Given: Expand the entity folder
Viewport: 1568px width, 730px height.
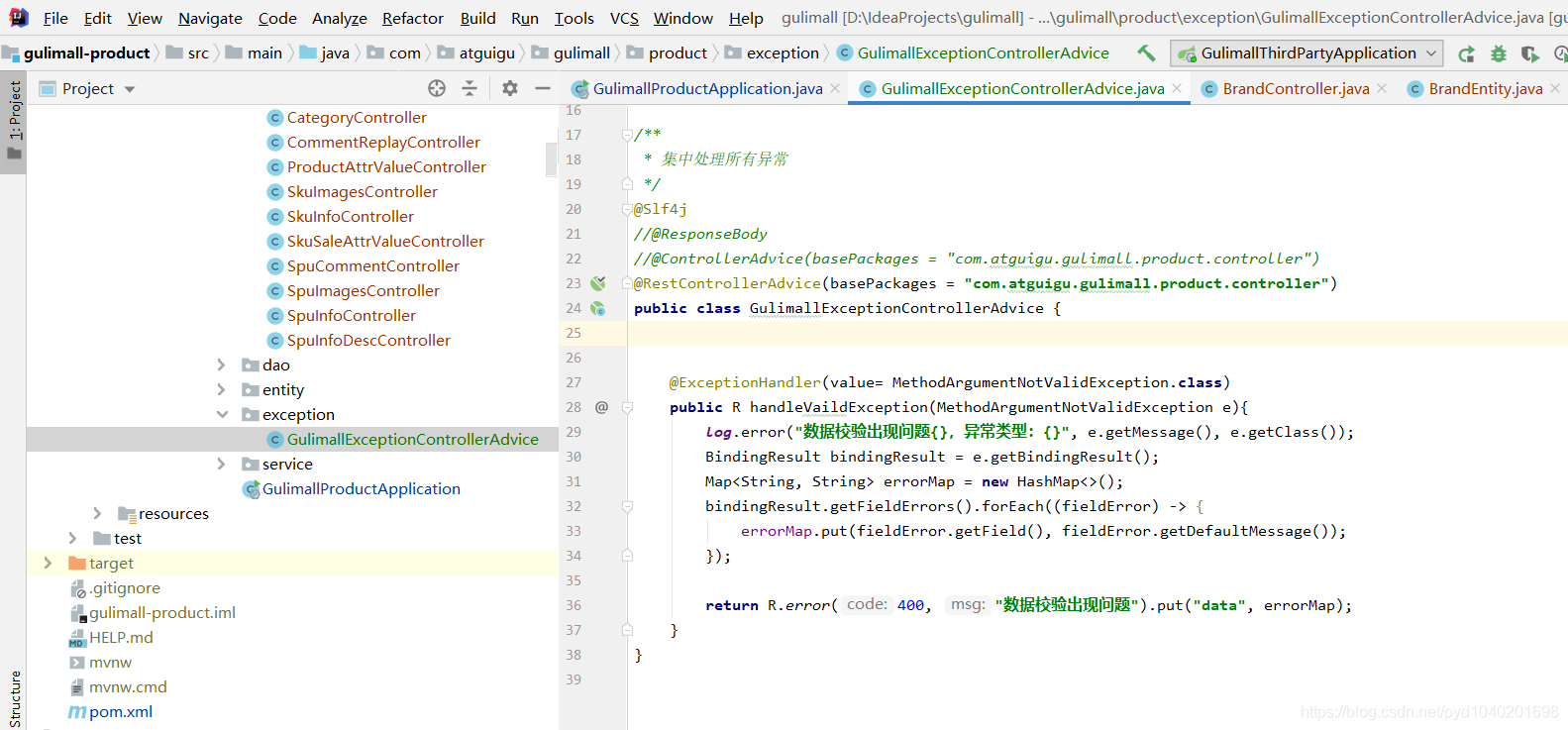Looking at the screenshot, I should coord(222,389).
